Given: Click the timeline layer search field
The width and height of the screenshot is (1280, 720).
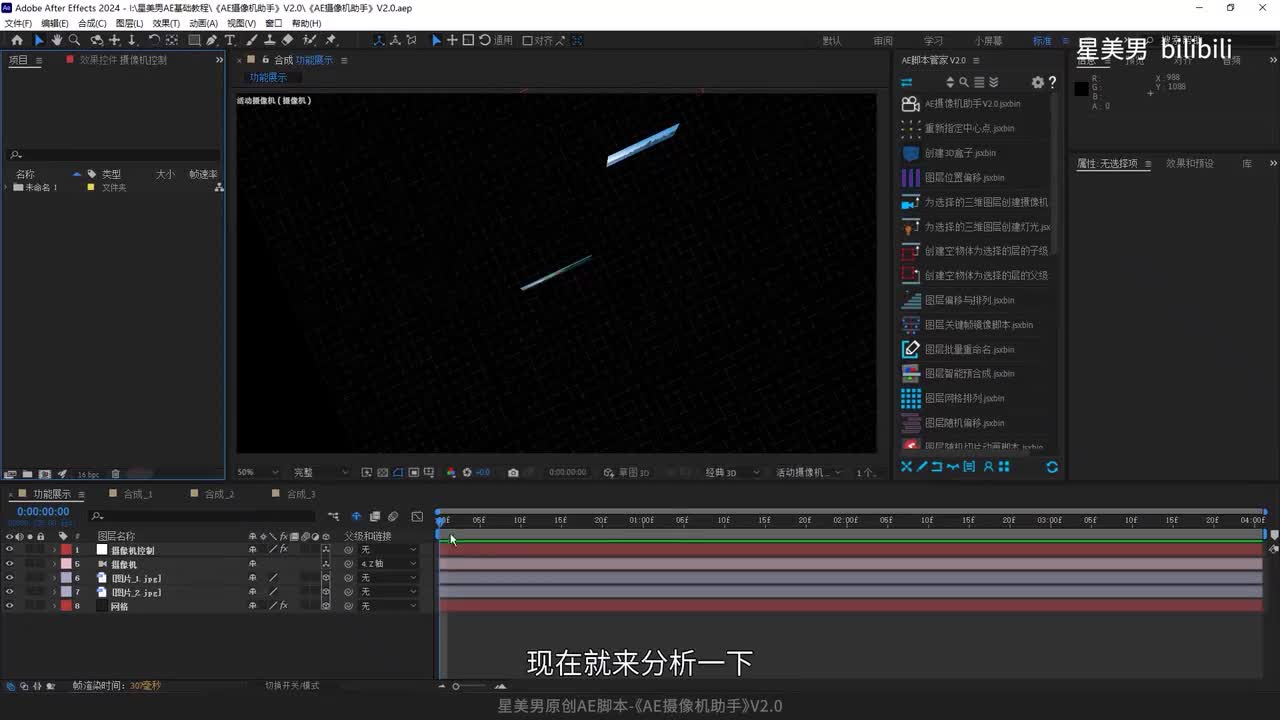Looking at the screenshot, I should click(x=200, y=516).
